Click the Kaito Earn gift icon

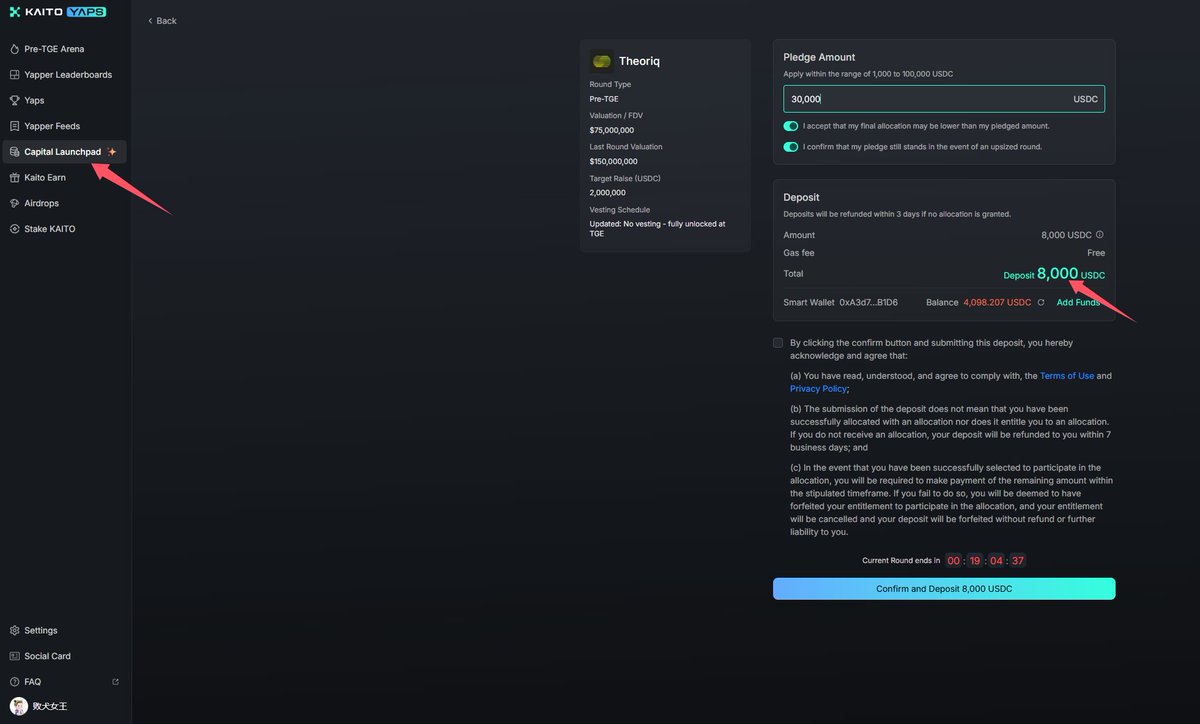[x=14, y=178]
